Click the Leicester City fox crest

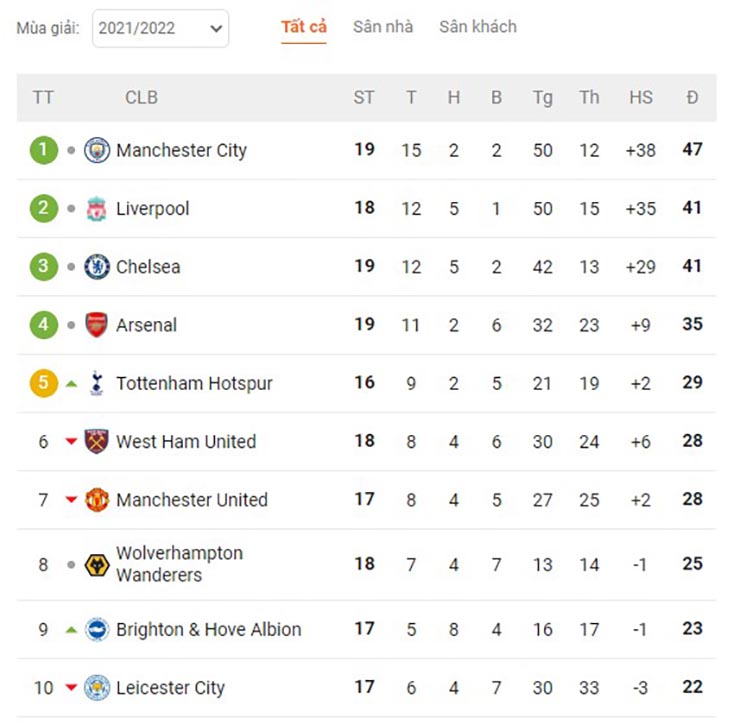pos(97,688)
